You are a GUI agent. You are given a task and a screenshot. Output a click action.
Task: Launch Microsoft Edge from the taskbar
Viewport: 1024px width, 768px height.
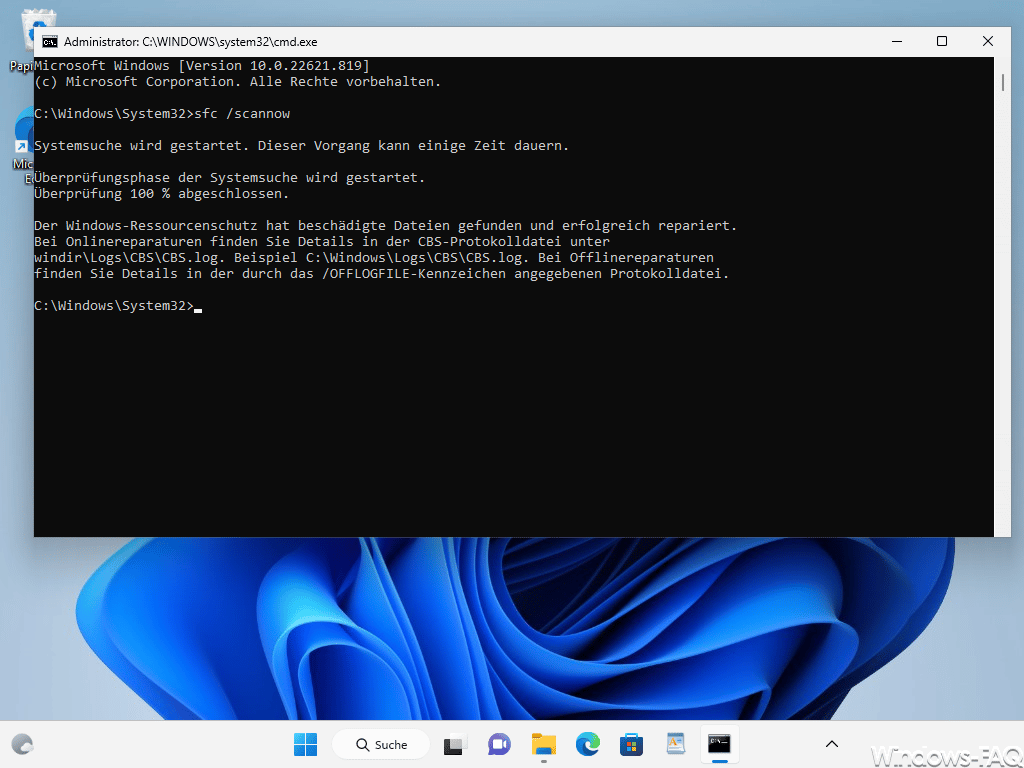pos(588,744)
